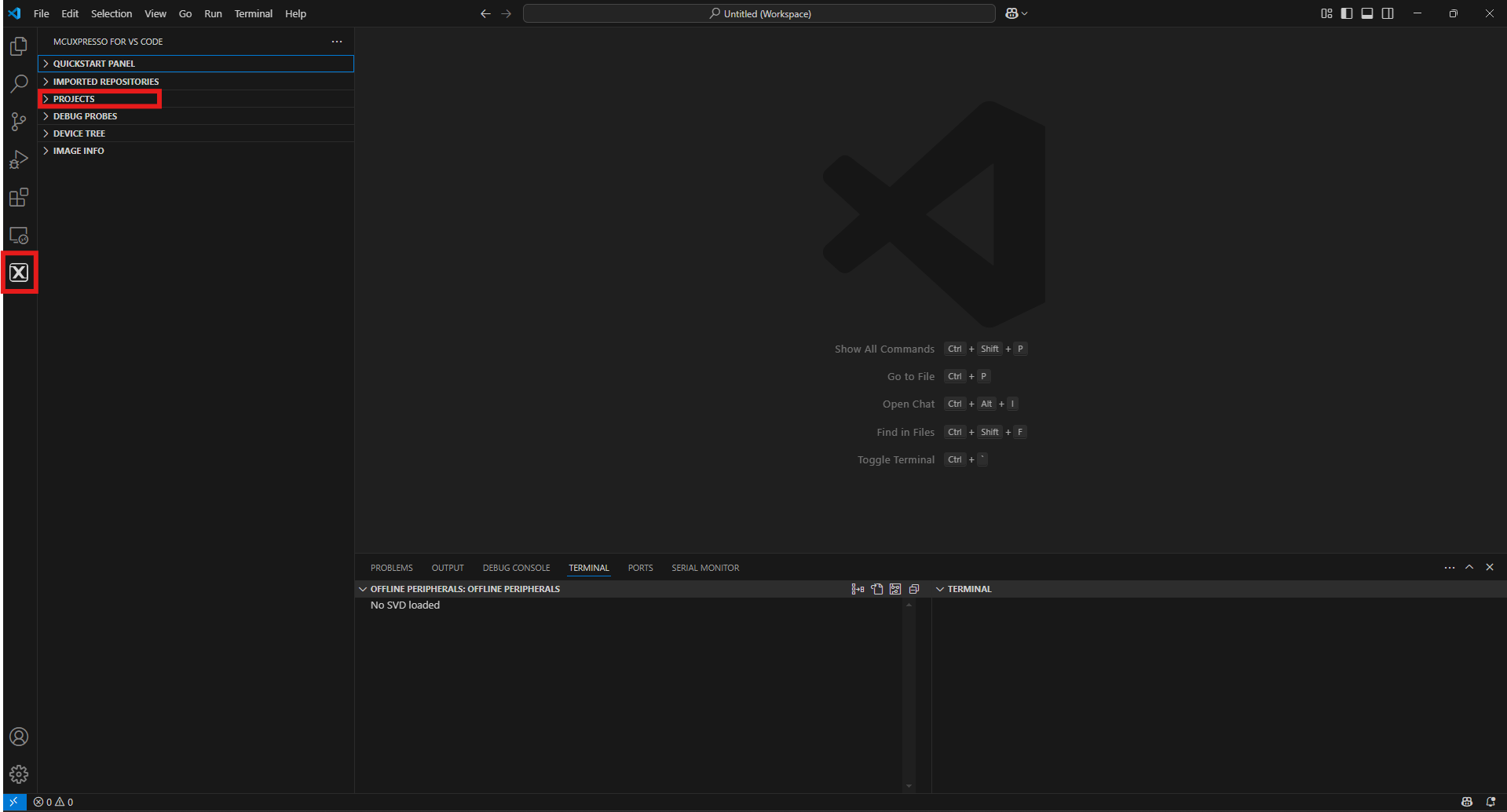This screenshot has height=812, width=1507.
Task: Click the errors and warnings status indicator
Action: [x=53, y=802]
